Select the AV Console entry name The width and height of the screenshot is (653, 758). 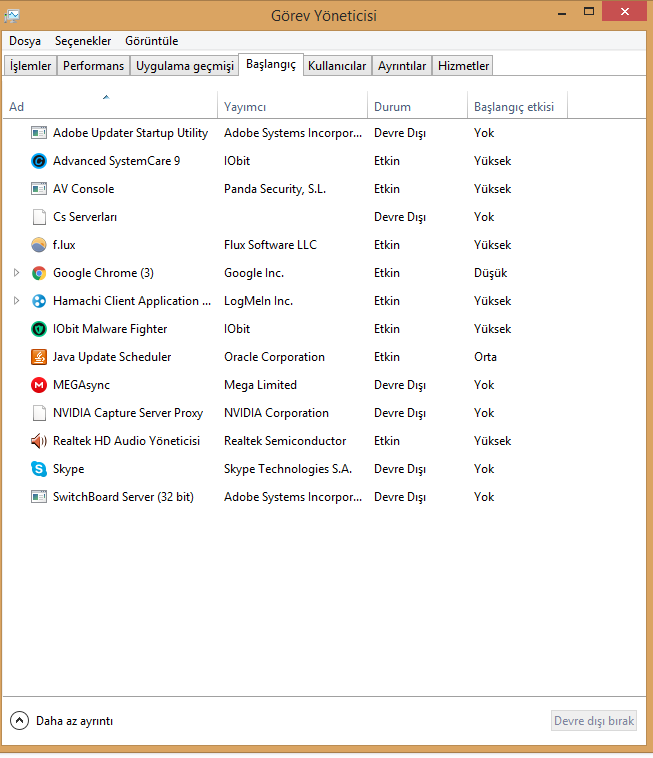(x=84, y=189)
